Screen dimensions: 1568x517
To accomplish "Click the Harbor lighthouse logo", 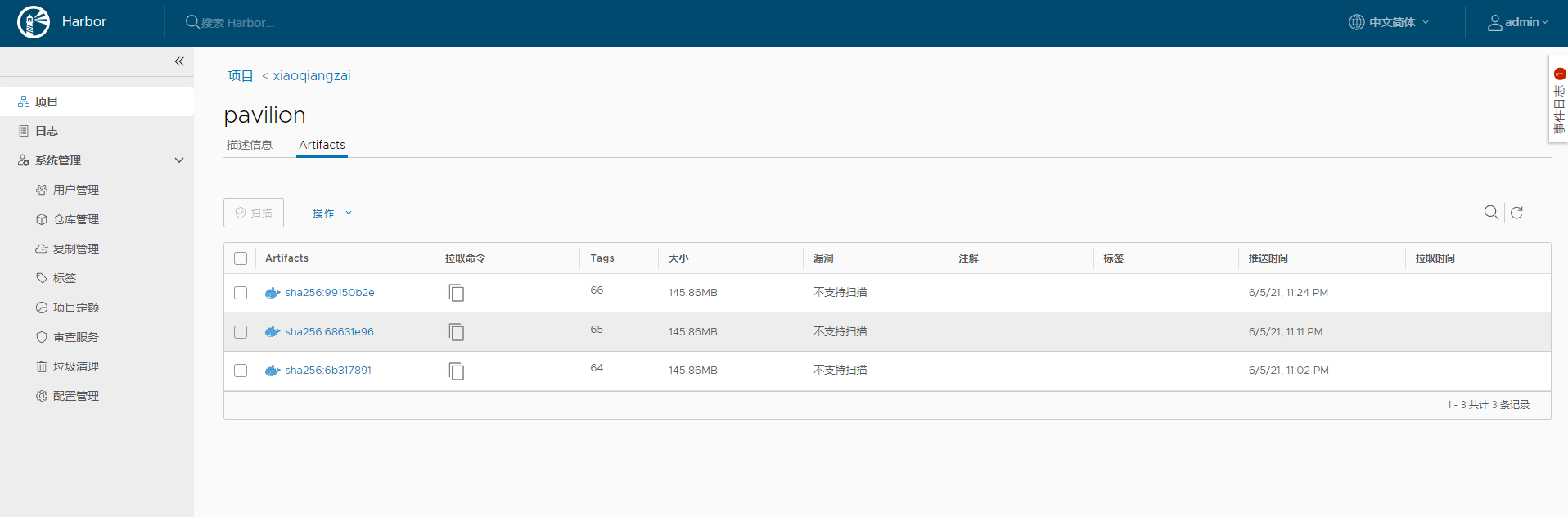I will (34, 22).
